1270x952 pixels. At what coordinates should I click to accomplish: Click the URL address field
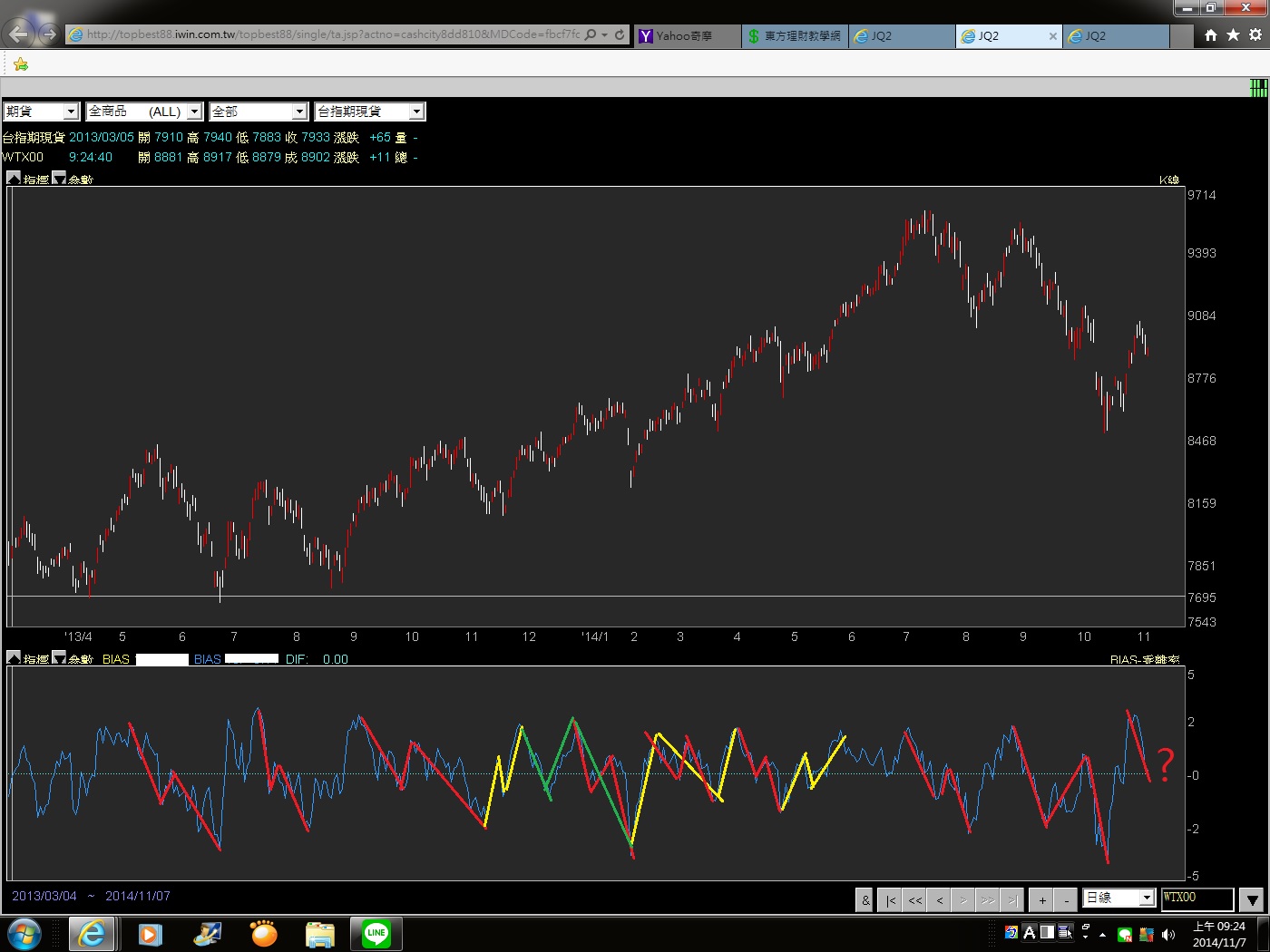pos(331,34)
